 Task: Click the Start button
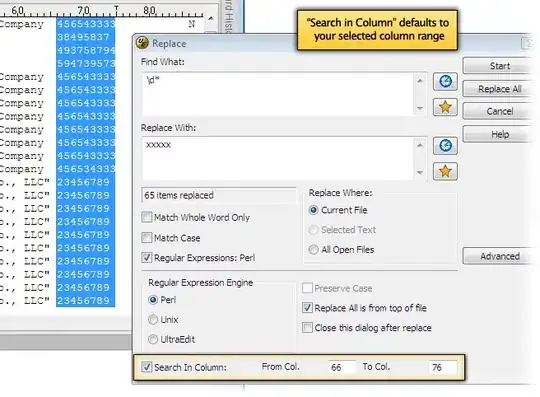coord(499,66)
